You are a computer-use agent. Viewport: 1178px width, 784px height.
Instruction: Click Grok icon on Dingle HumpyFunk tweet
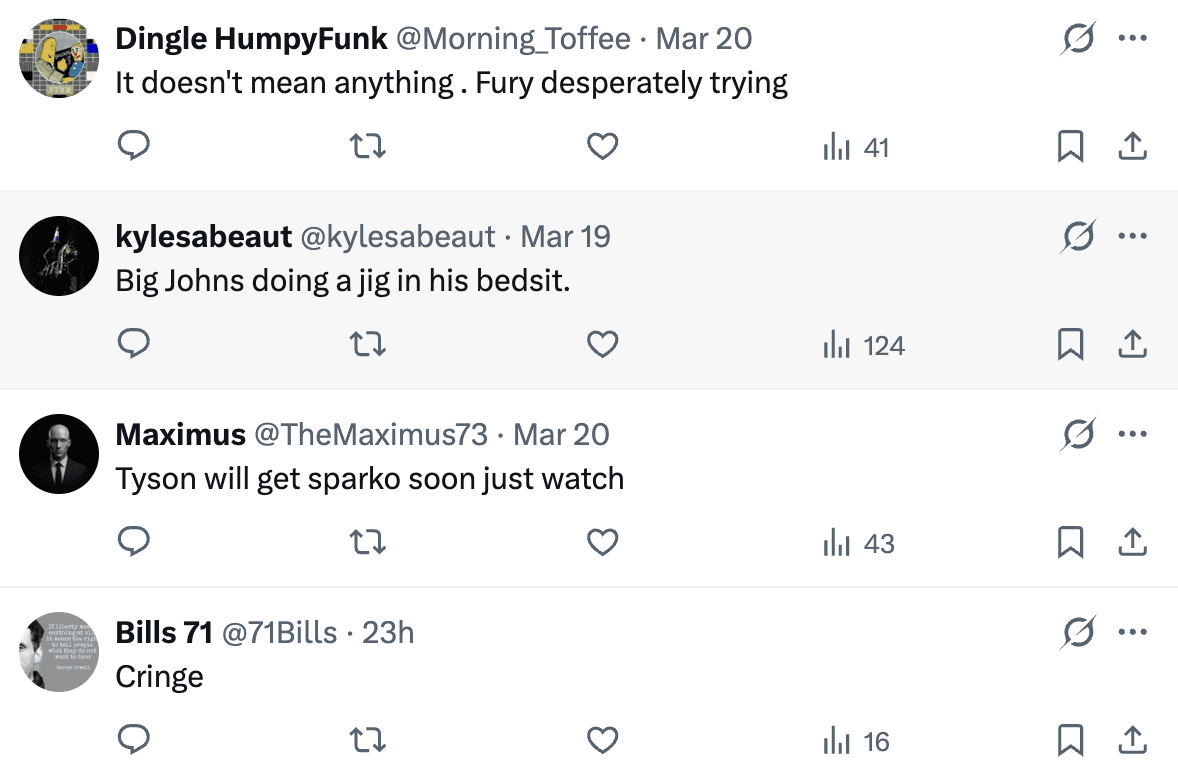[x=1078, y=39]
